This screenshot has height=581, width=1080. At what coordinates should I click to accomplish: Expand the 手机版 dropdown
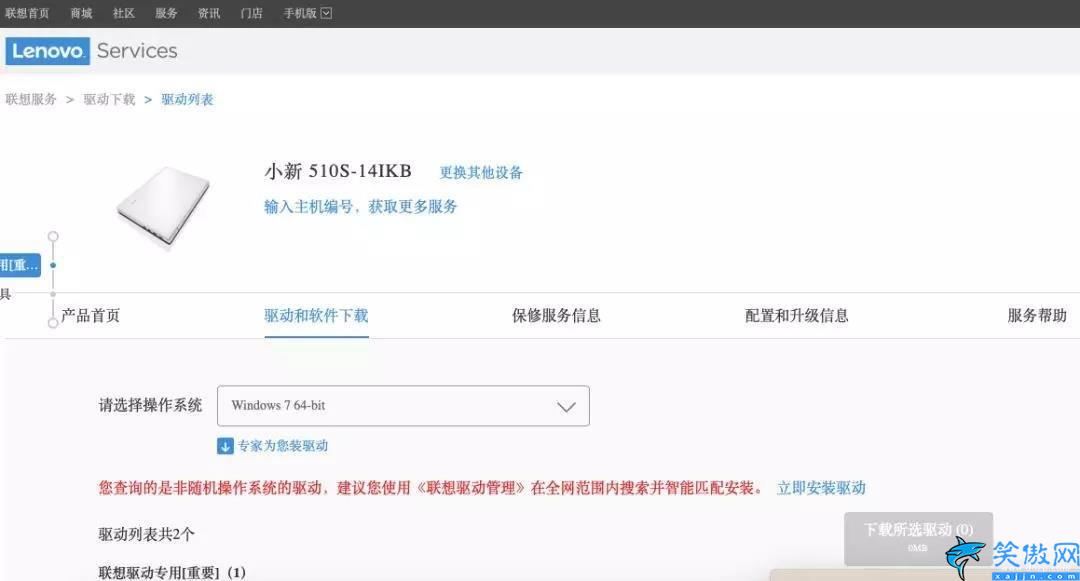pos(307,13)
